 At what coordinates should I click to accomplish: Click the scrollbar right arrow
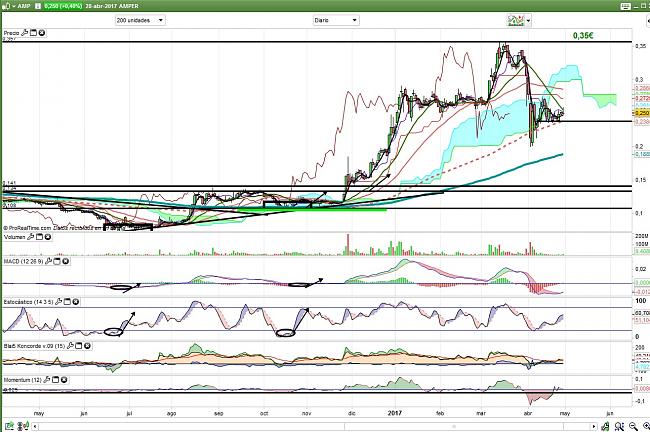(x=594, y=426)
